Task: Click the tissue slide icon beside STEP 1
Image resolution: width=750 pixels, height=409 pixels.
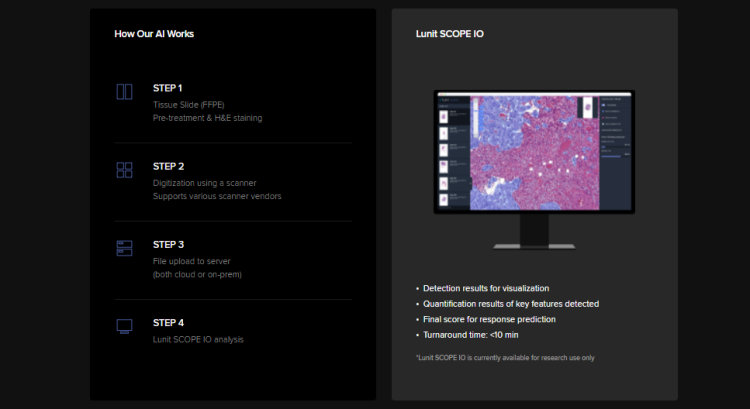Action: pyautogui.click(x=124, y=91)
